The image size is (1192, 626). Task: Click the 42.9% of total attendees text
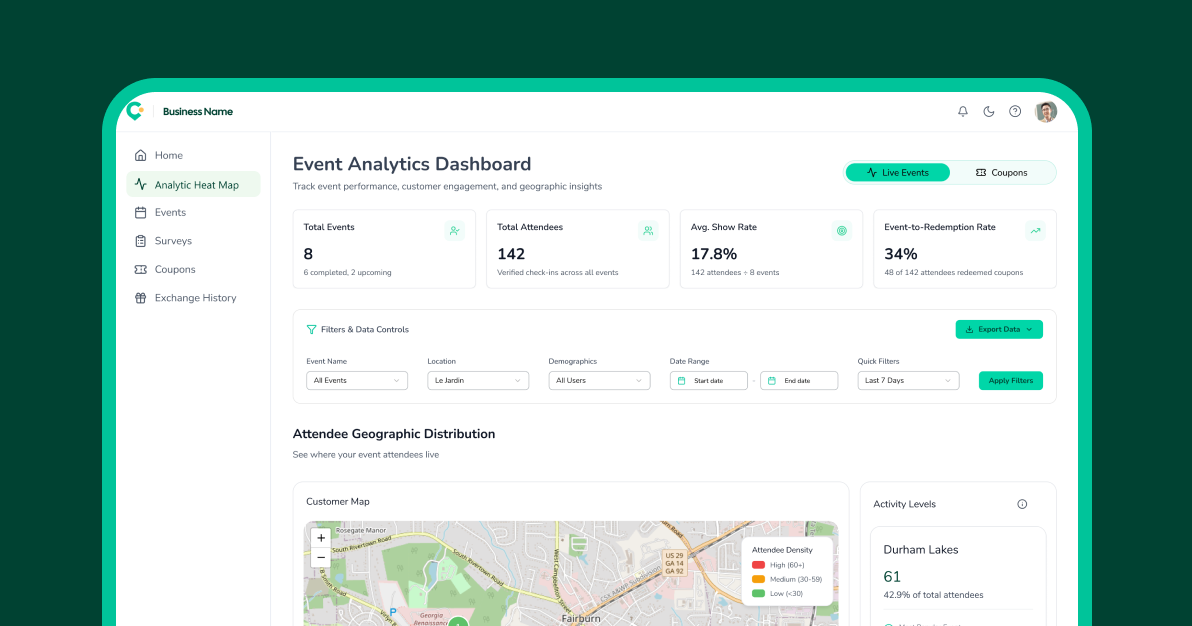(933, 595)
